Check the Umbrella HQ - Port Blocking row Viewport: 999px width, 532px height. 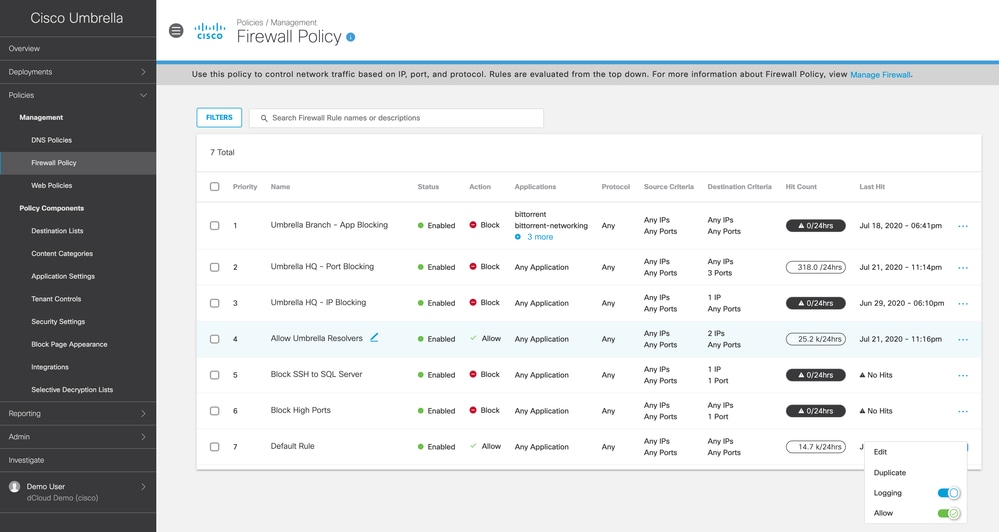coord(215,267)
